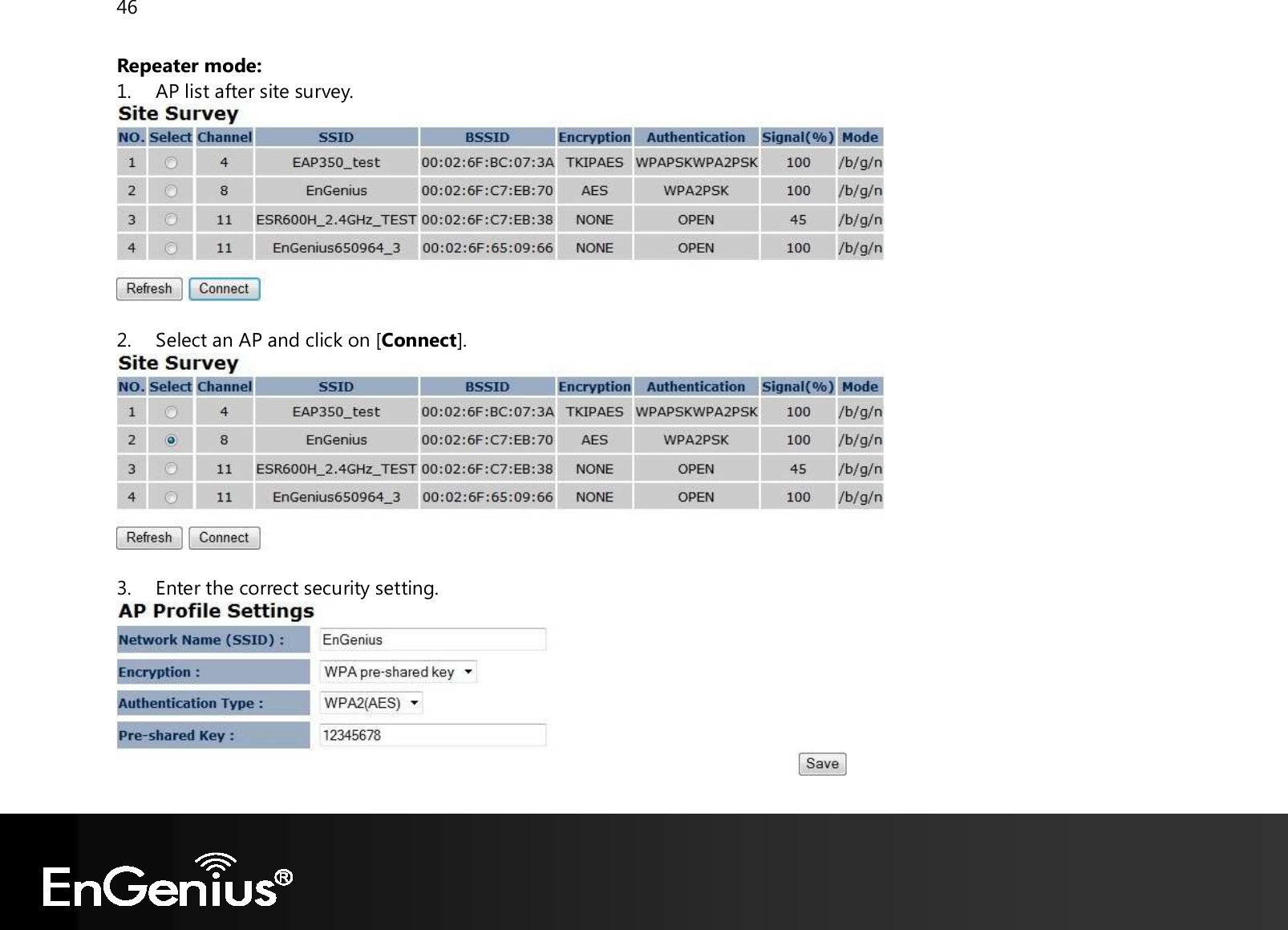Select EAP350_test radio in second survey table
This screenshot has width=1288, height=930.
point(171,412)
